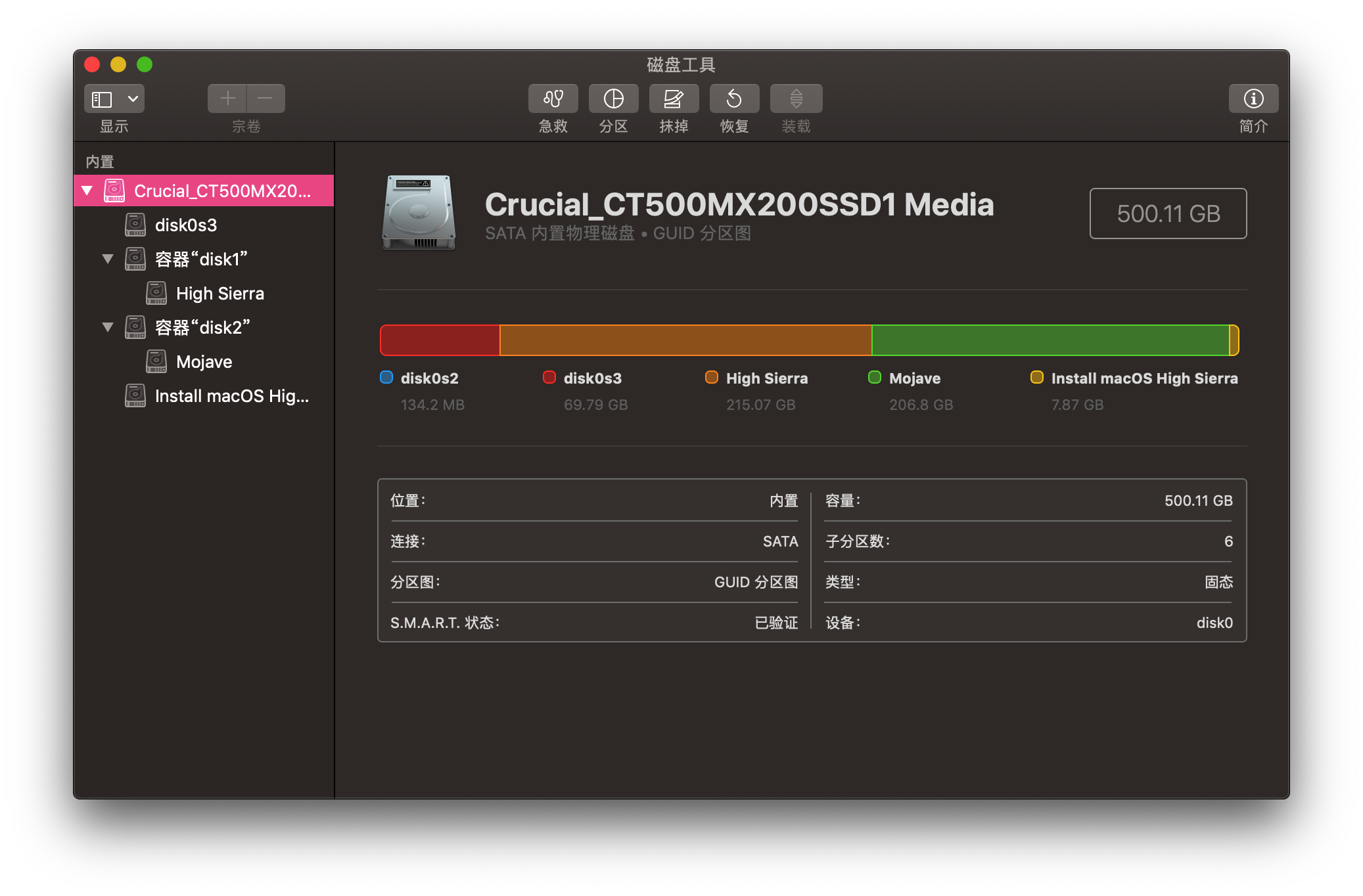Image resolution: width=1363 pixels, height=896 pixels.
Task: Click the Restore (恢复) arrow icon
Action: pyautogui.click(x=734, y=99)
